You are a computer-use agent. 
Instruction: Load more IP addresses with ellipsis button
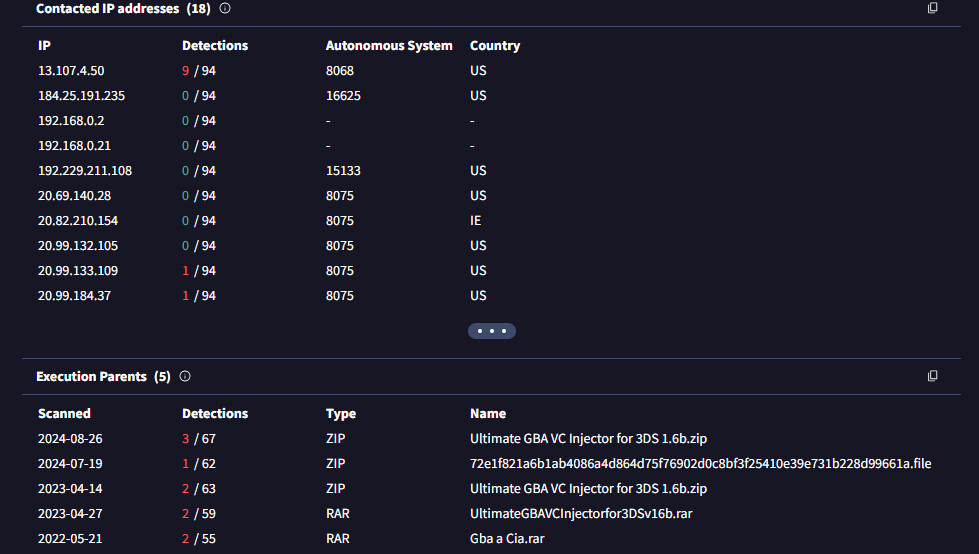[x=491, y=331]
